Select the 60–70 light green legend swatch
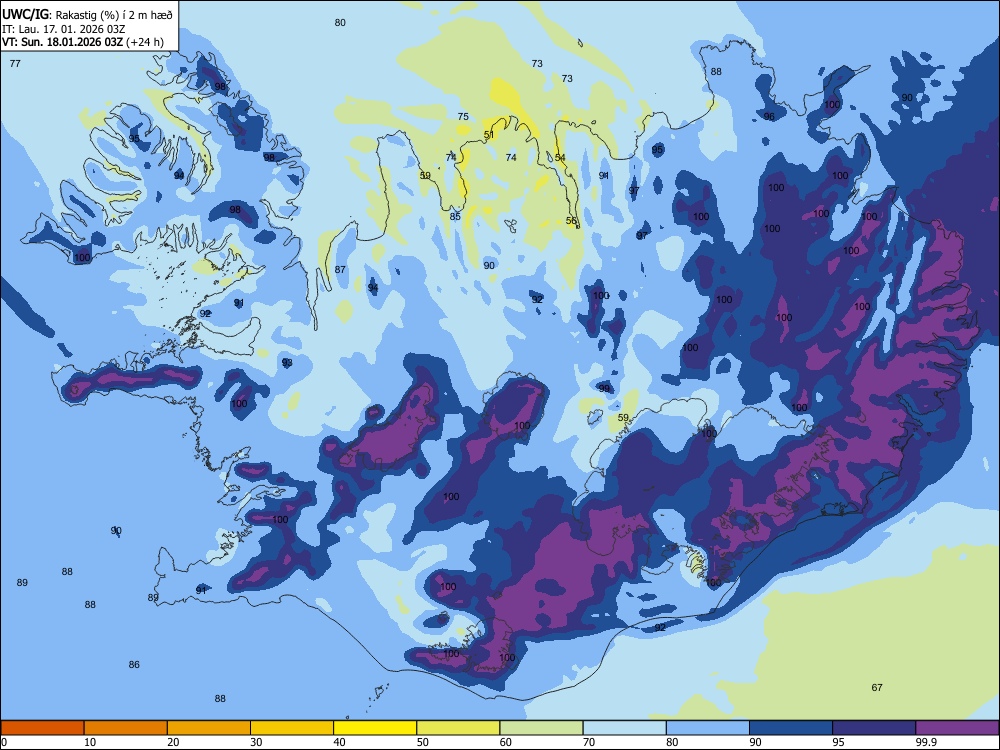Viewport: 1000px width, 750px height. tap(541, 728)
